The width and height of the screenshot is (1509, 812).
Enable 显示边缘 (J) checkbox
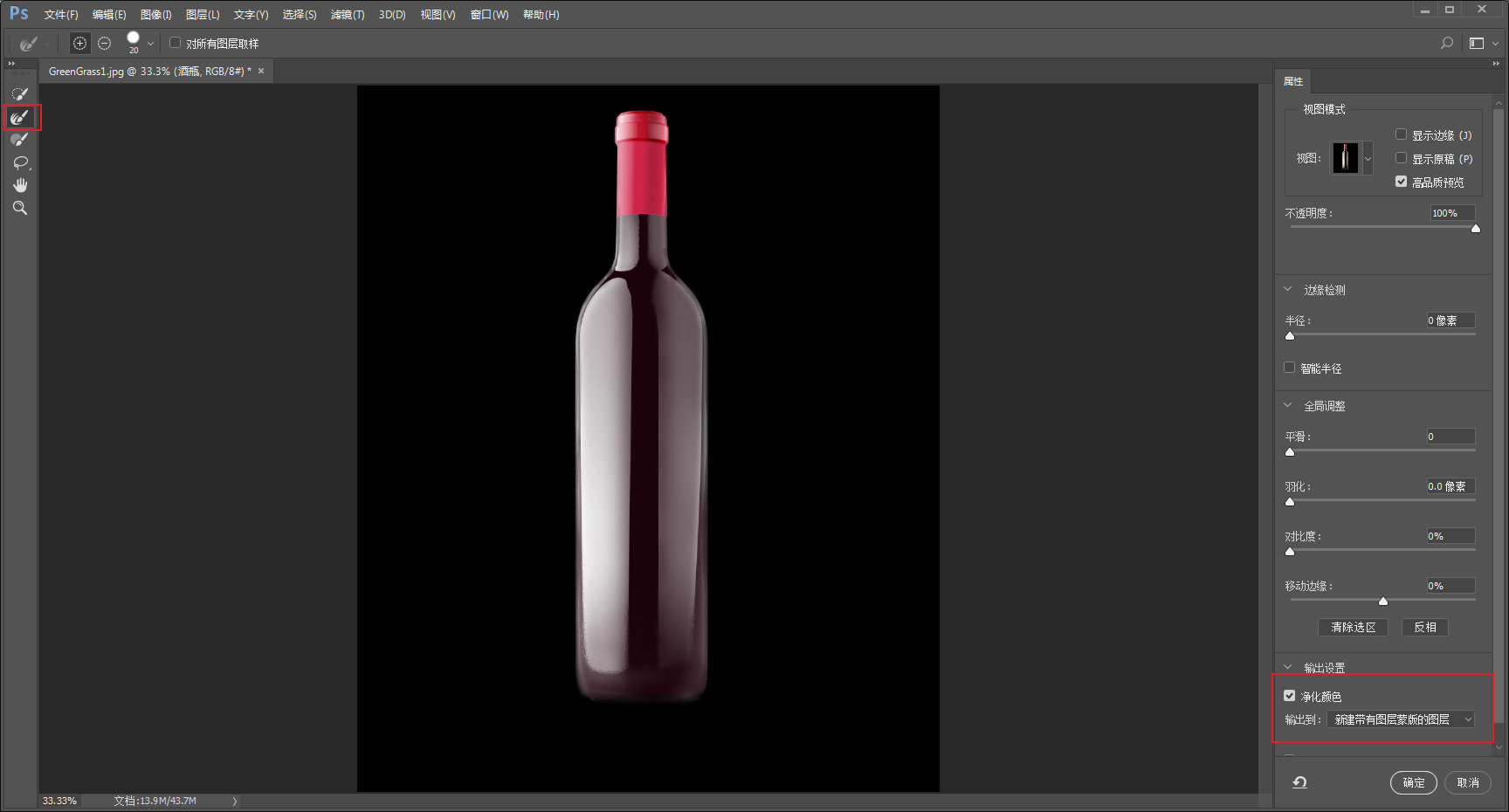coord(1401,134)
